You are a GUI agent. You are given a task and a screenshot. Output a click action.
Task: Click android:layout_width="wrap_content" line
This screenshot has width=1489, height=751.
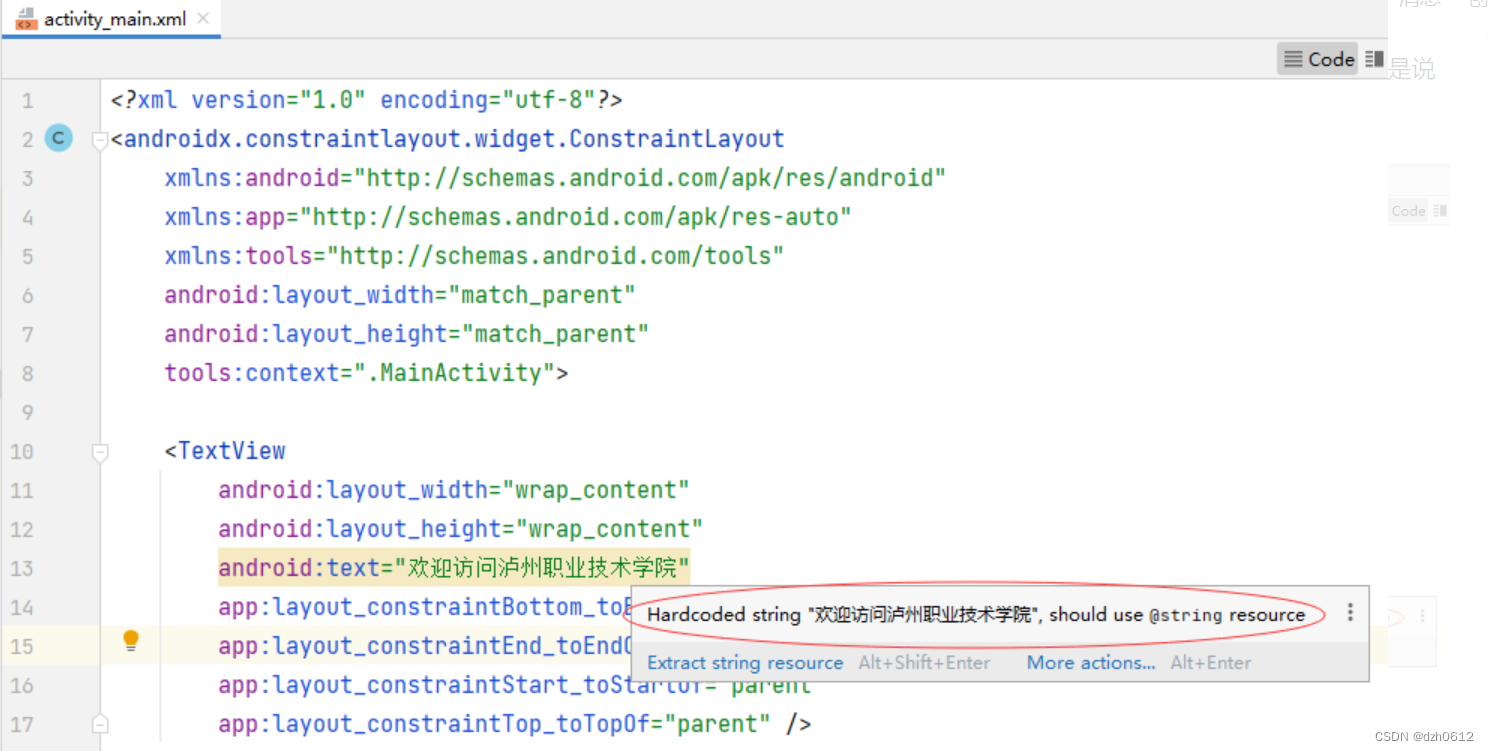click(454, 490)
